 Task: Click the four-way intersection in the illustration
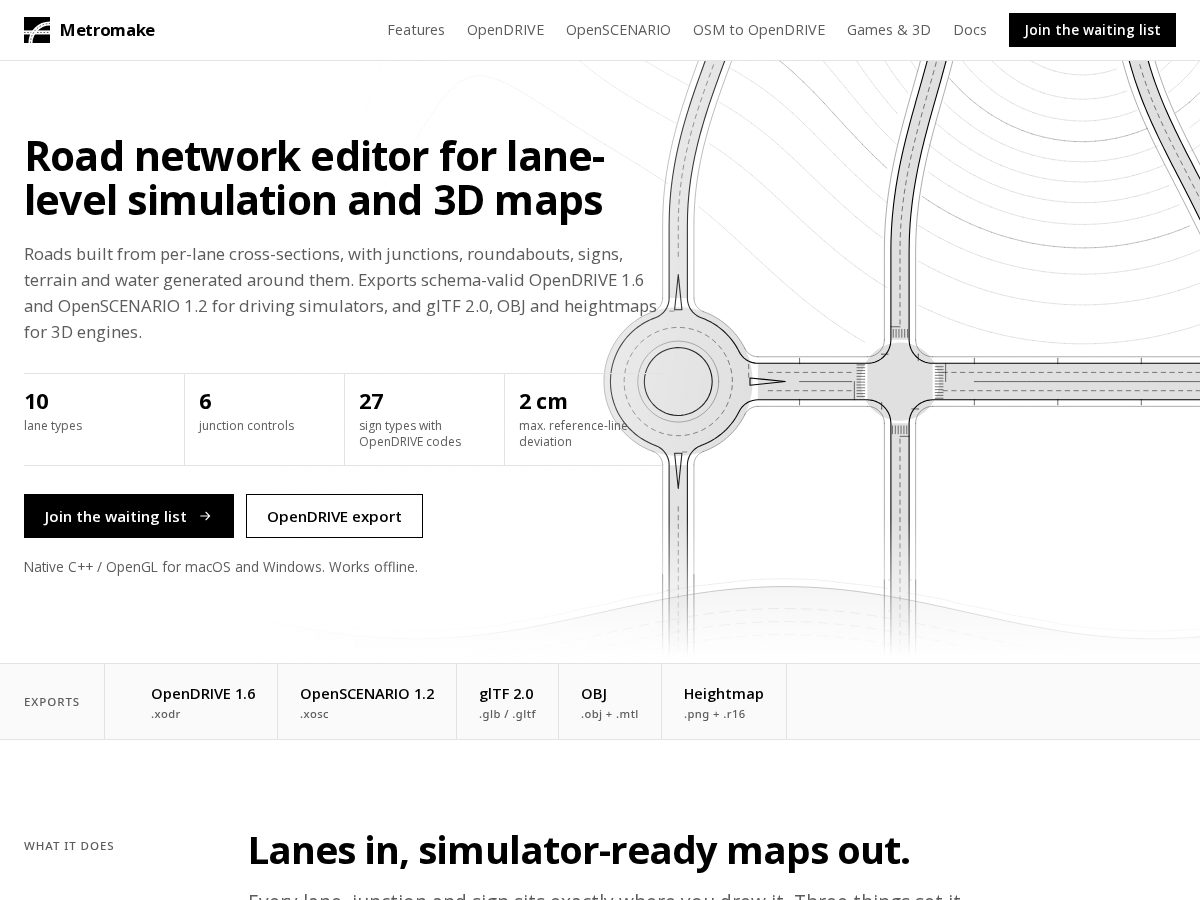(899, 381)
